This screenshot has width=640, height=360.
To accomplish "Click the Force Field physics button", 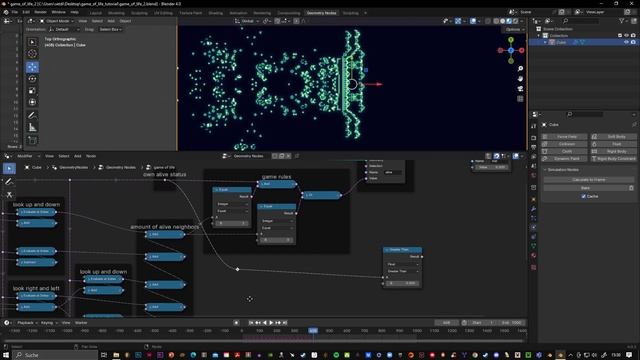I will tap(564, 137).
